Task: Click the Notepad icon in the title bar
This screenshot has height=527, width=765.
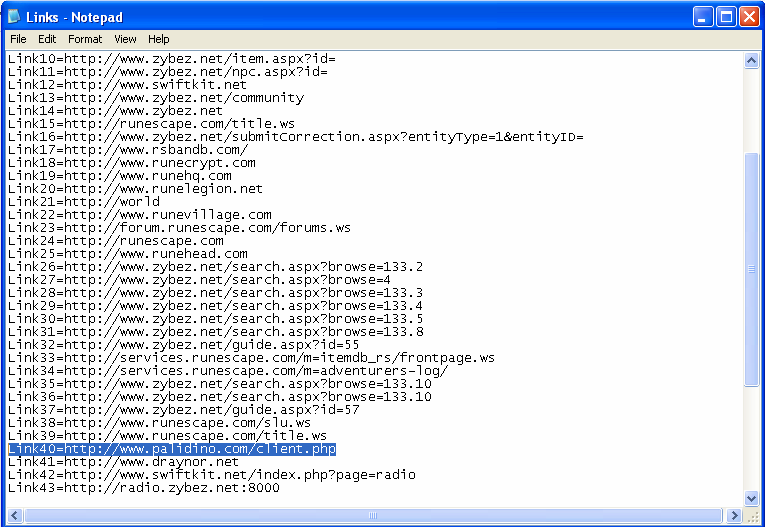Action: coord(14,15)
